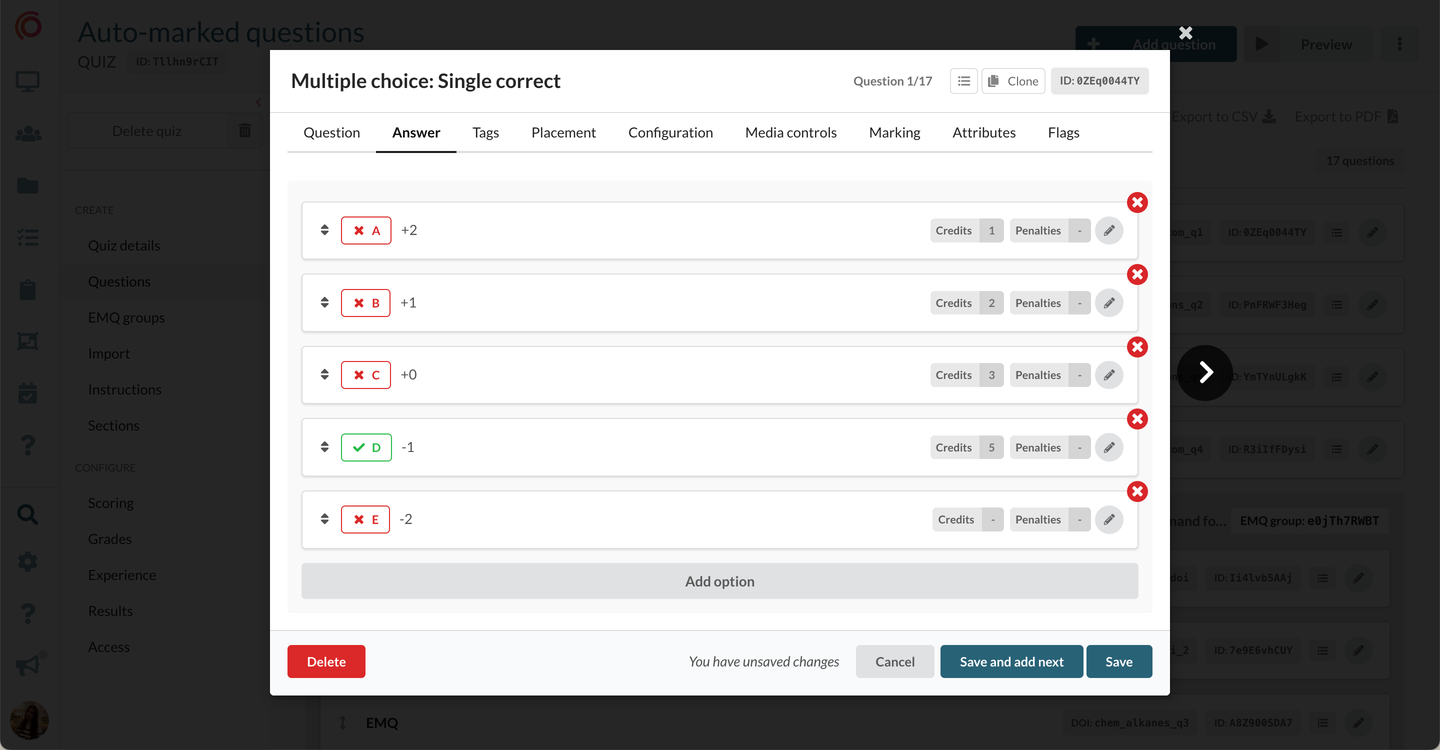
Task: Click the Save and add next button
Action: tap(1011, 662)
